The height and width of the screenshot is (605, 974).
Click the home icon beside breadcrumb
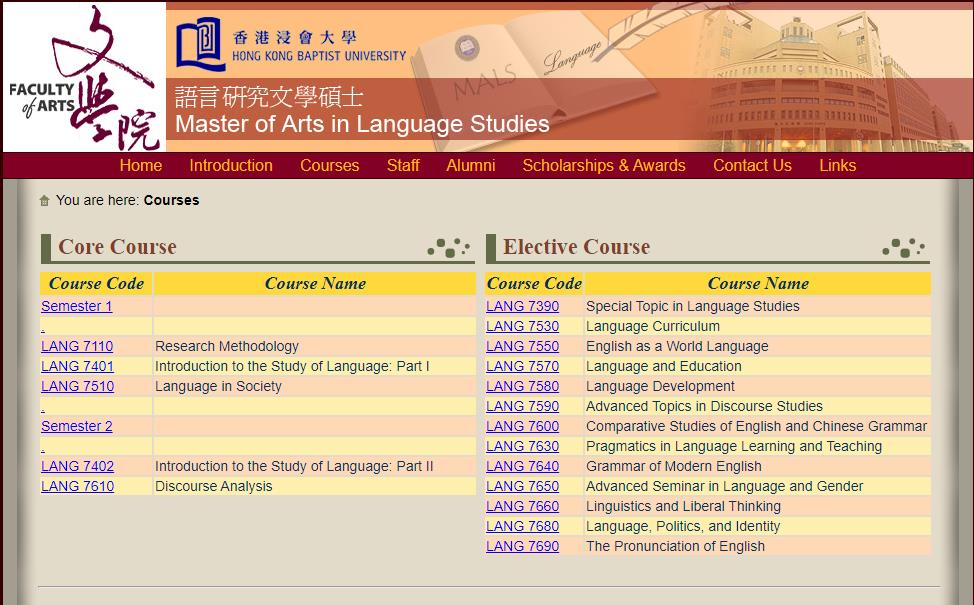click(44, 201)
